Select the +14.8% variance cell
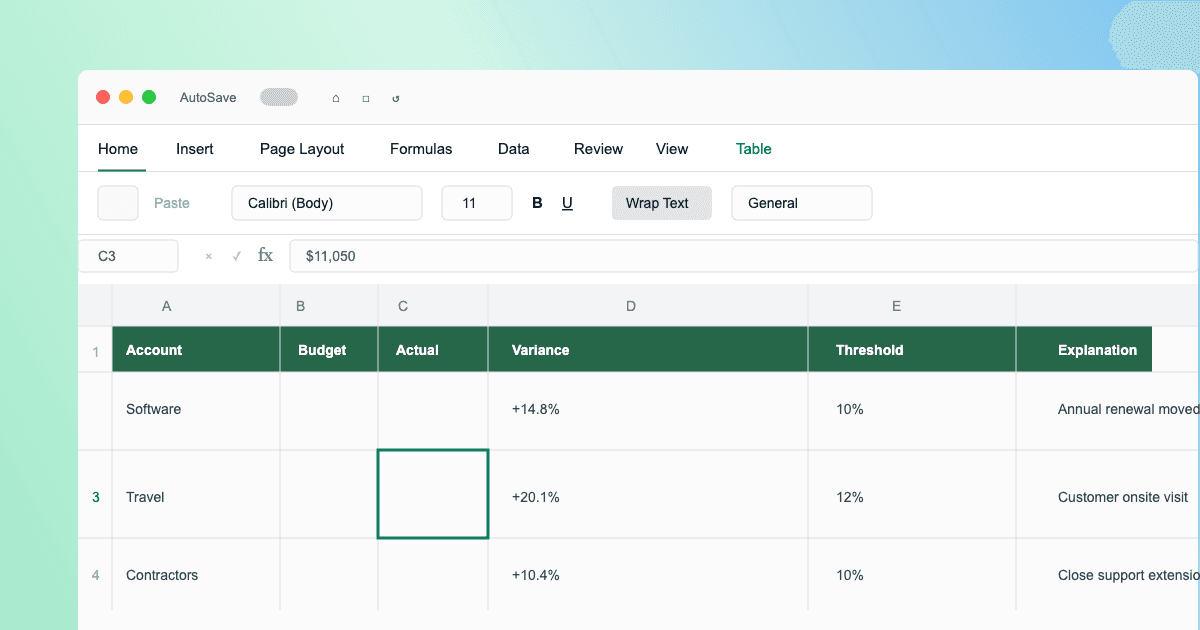The image size is (1200, 630). pyautogui.click(x=648, y=410)
